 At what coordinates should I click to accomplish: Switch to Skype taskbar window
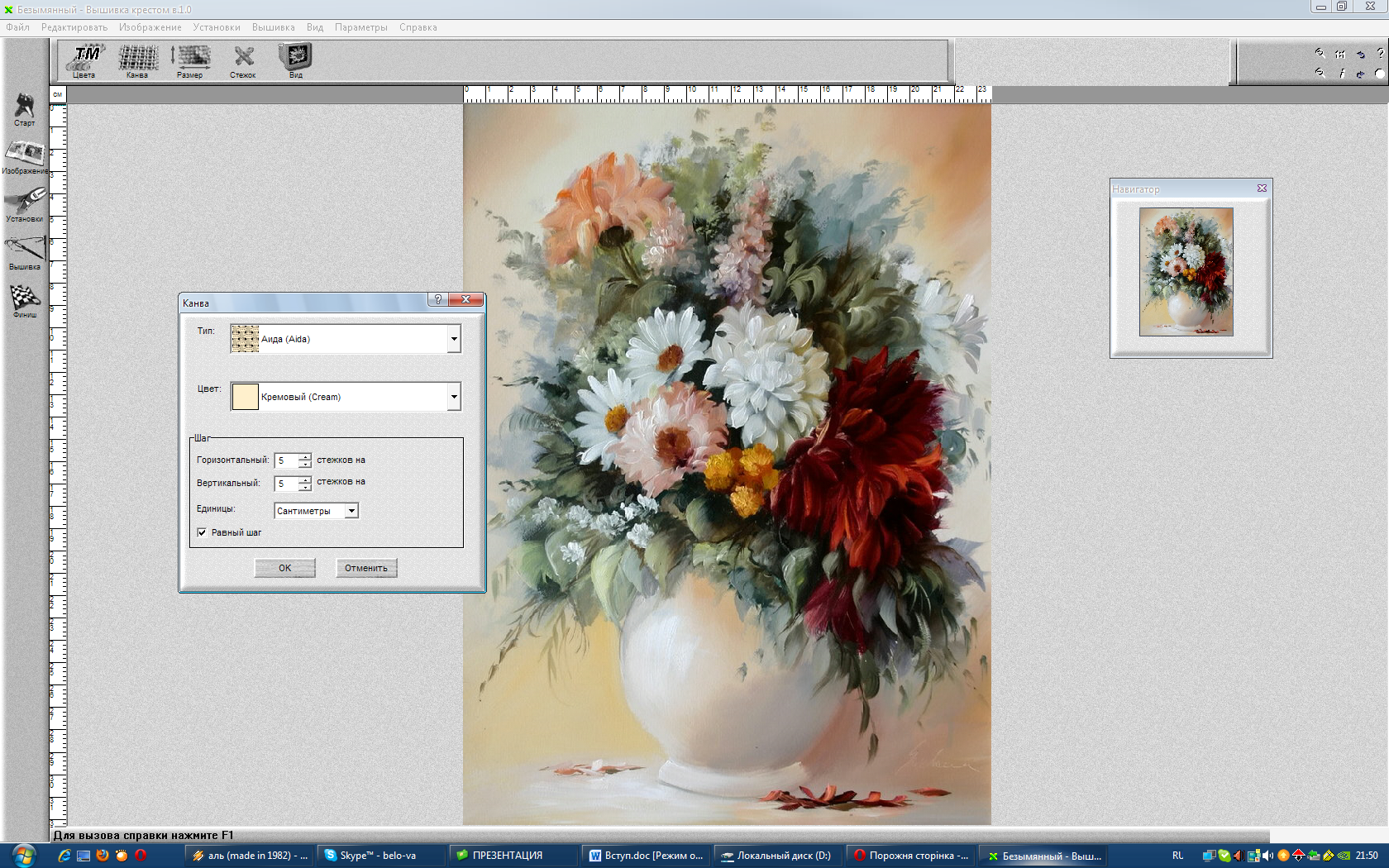pyautogui.click(x=381, y=856)
